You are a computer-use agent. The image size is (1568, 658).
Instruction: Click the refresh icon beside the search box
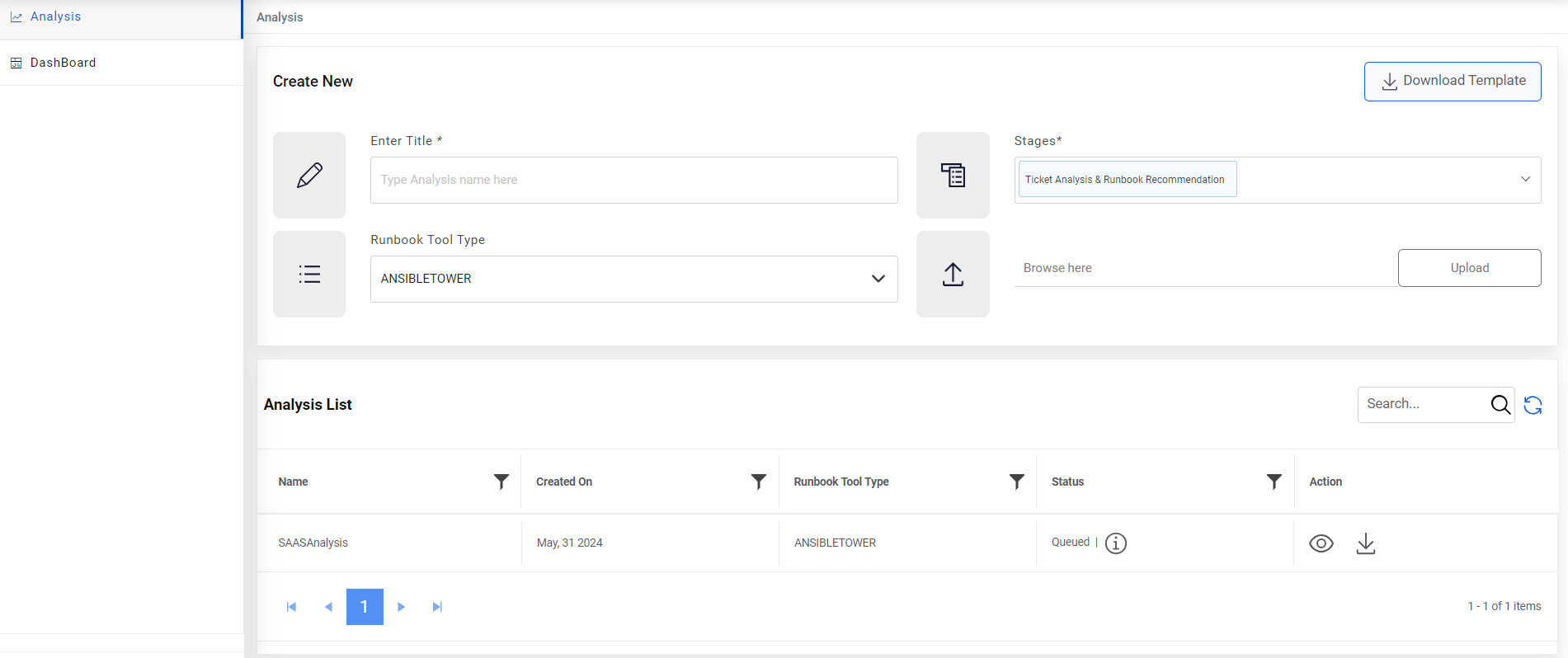pyautogui.click(x=1533, y=405)
